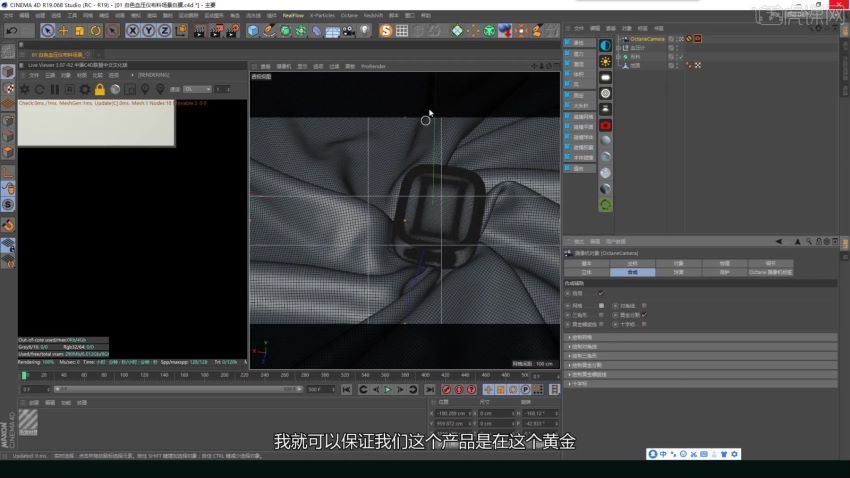Play the animation with green play button
This screenshot has width=850, height=478.
[x=388, y=390]
